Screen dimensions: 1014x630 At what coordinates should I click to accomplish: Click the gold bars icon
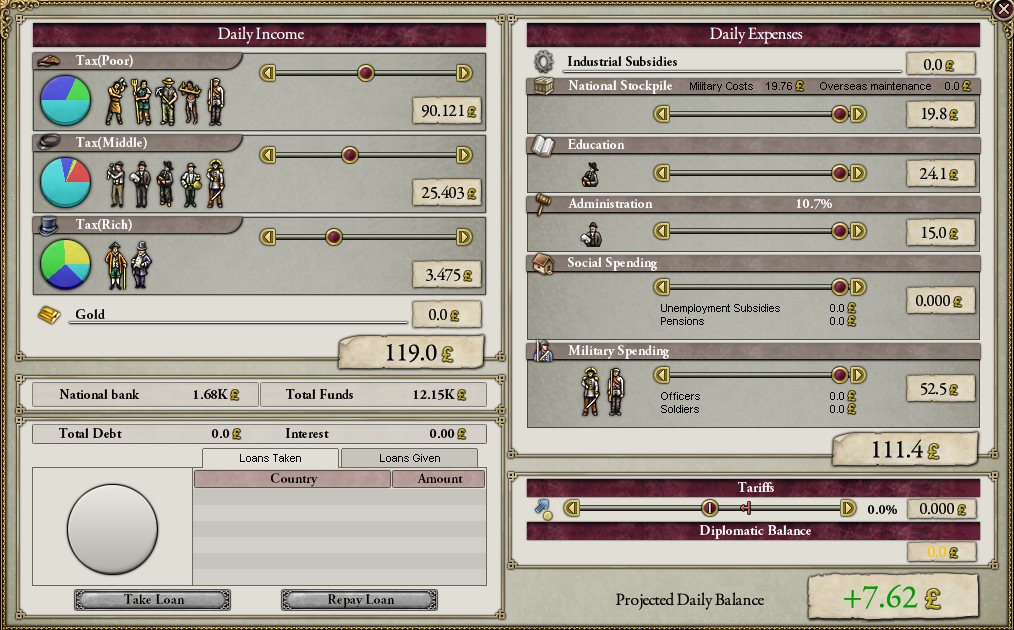49,315
